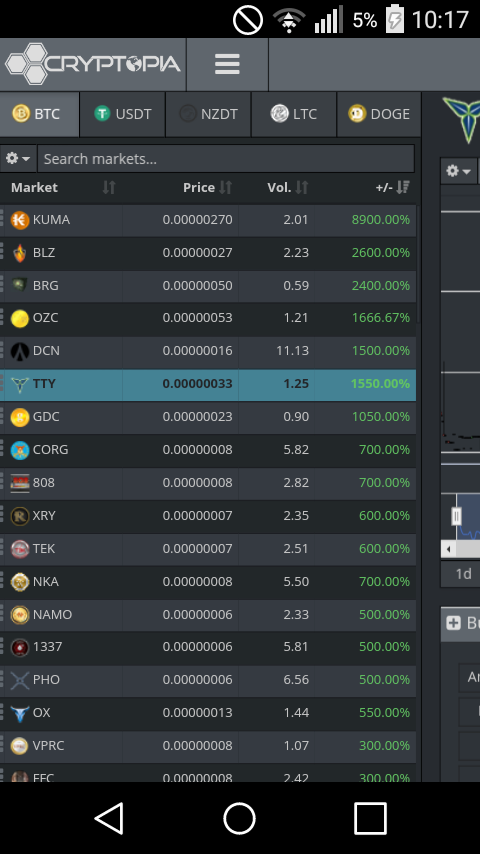
Task: Click KUMA price 0.00000270
Action: (x=197, y=219)
